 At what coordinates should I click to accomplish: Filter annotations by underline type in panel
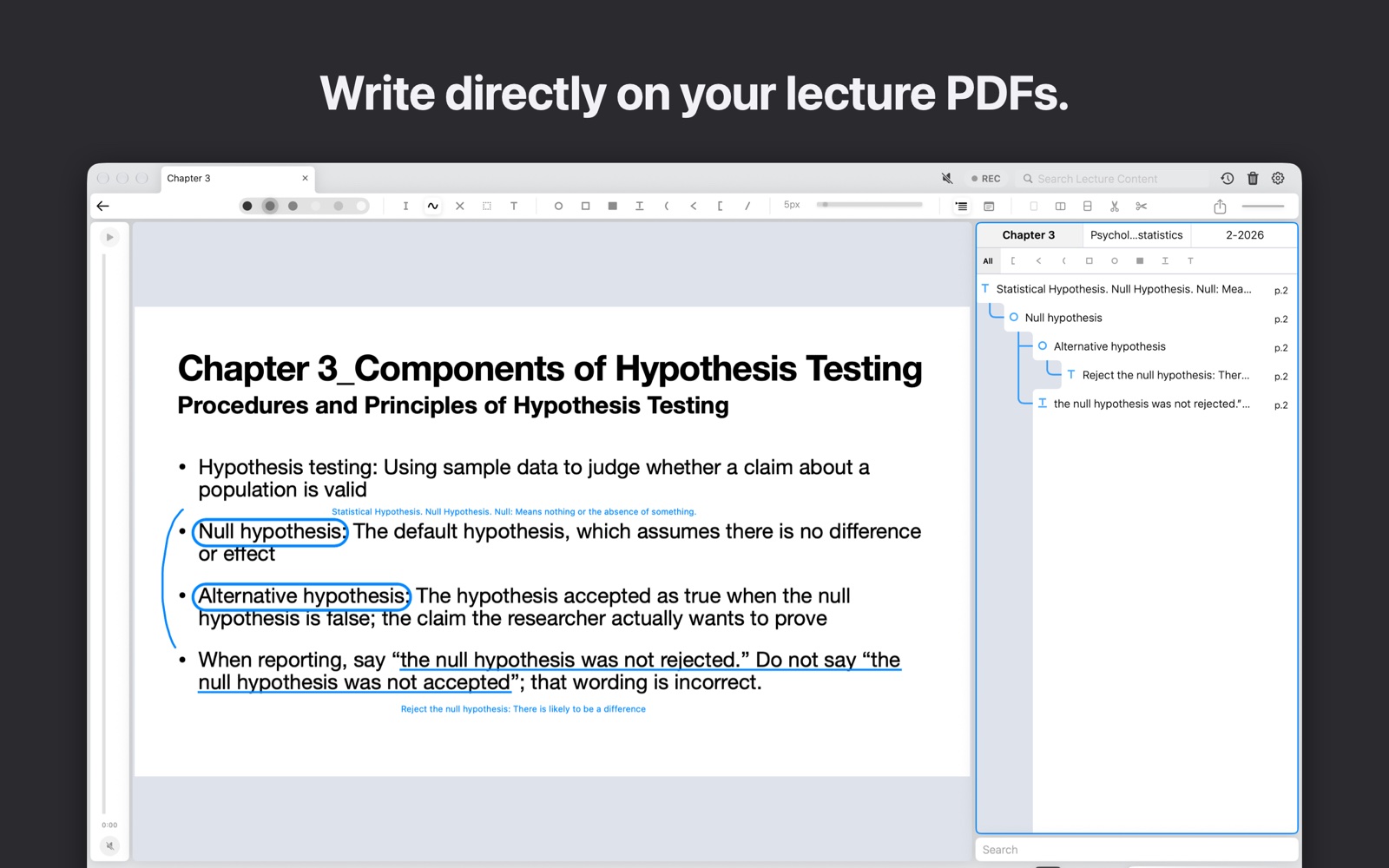tap(1165, 260)
